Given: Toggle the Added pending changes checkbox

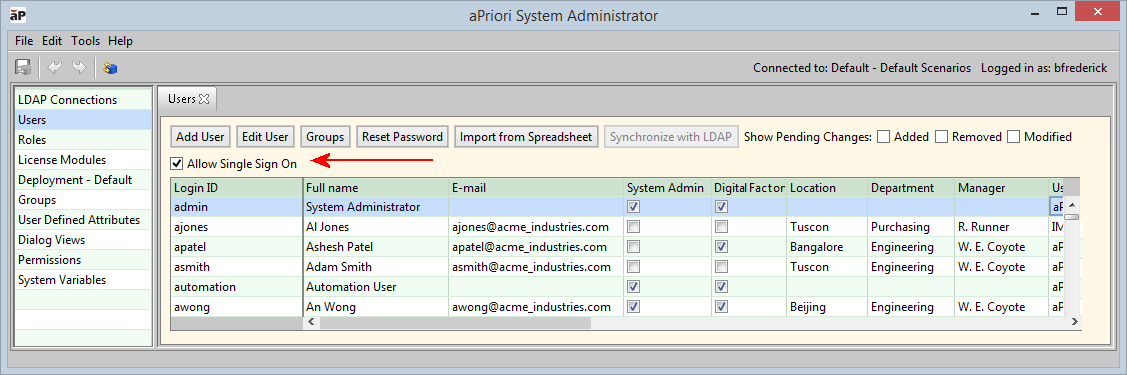Looking at the screenshot, I should (883, 136).
